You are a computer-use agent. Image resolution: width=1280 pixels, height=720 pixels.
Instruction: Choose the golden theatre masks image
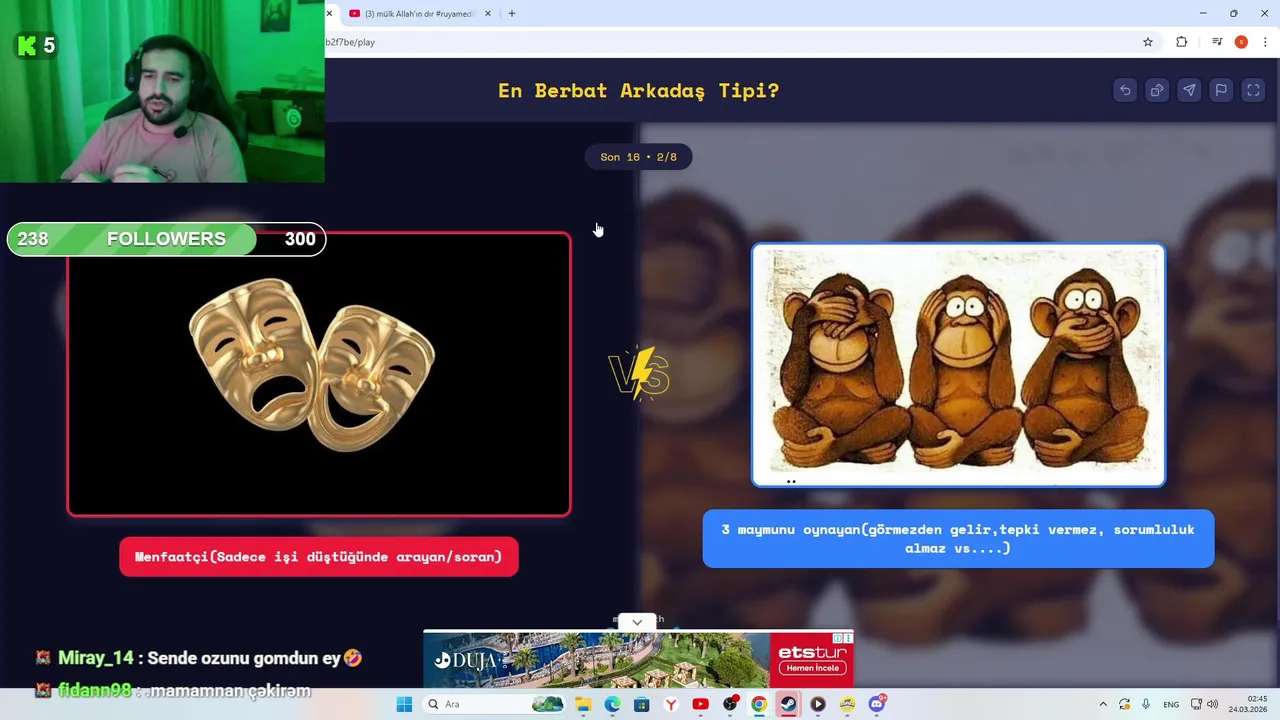click(x=319, y=374)
